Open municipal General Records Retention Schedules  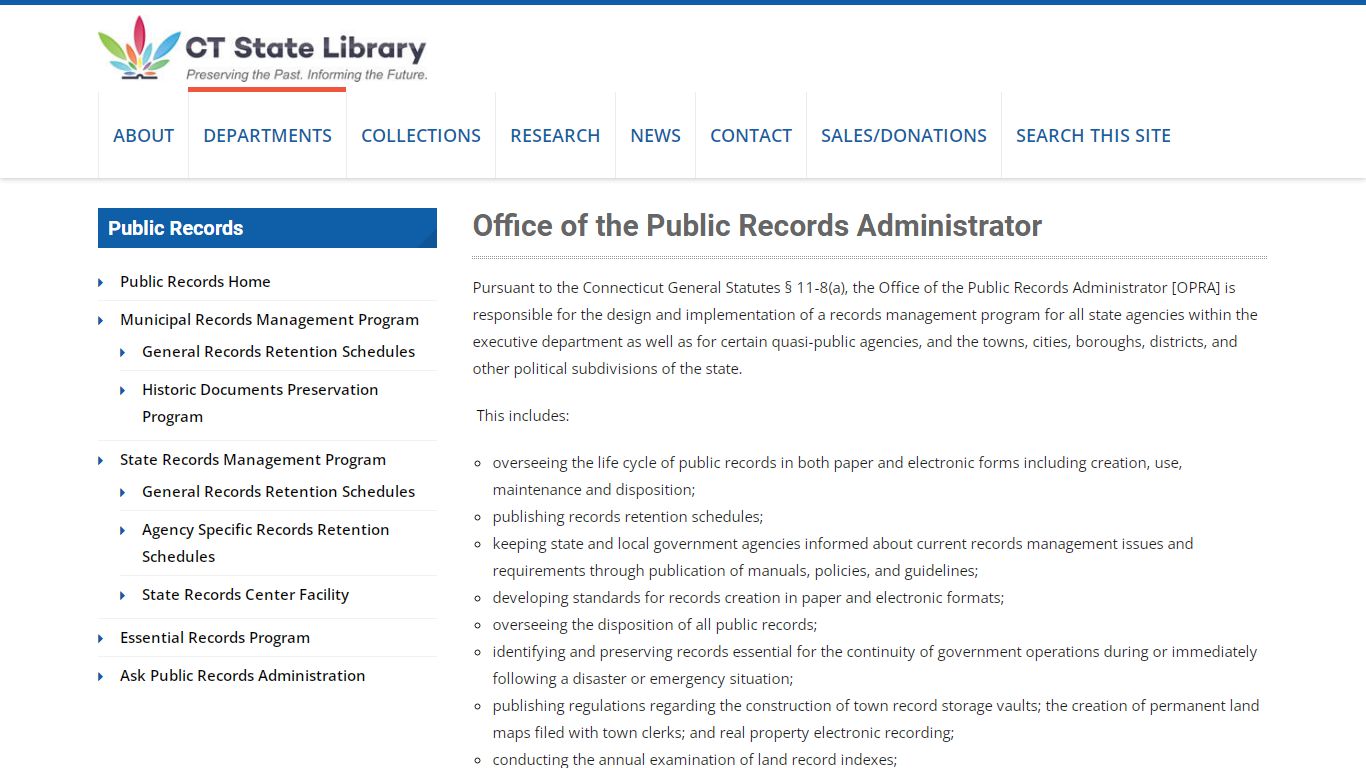click(x=278, y=352)
